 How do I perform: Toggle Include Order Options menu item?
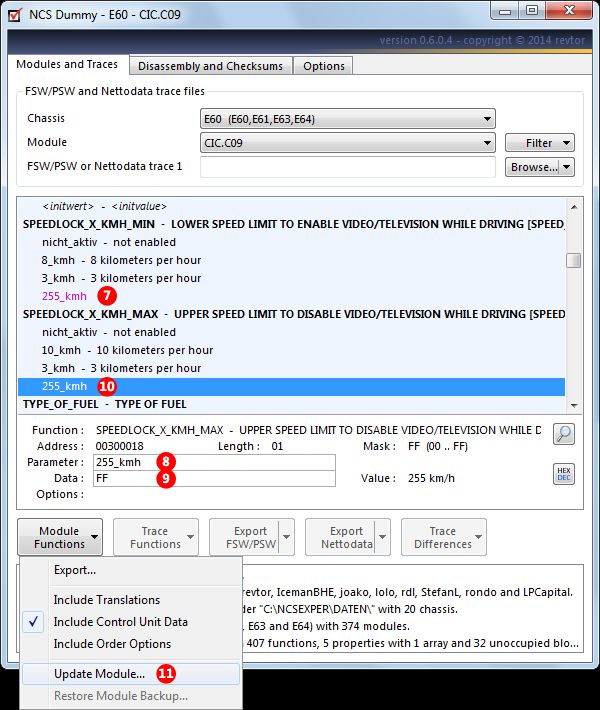(x=131, y=644)
